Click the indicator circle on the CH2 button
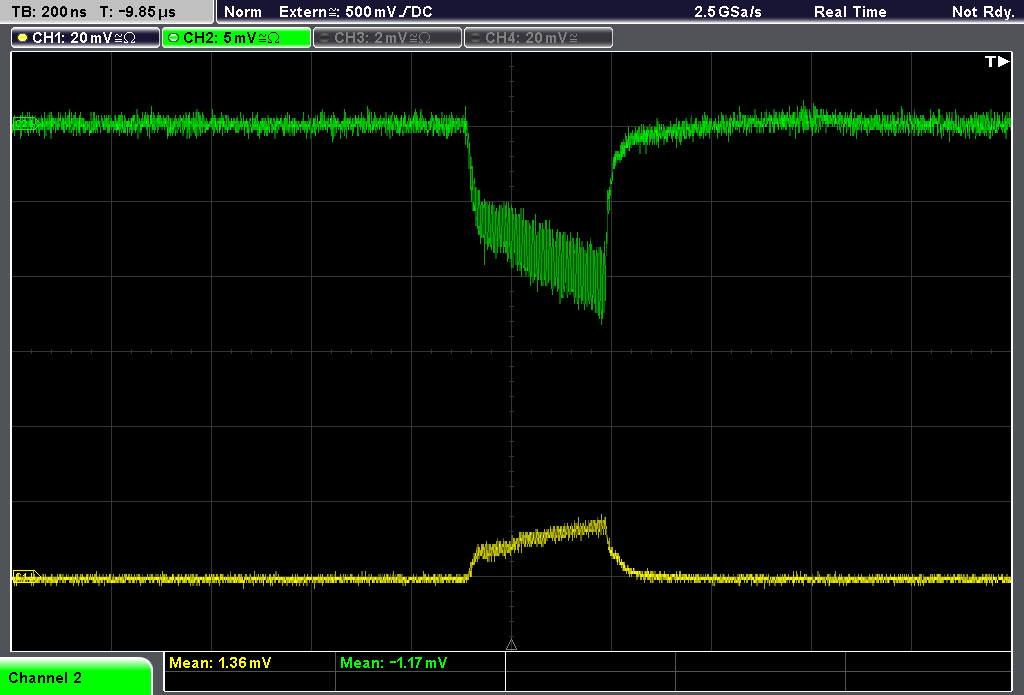This screenshot has height=695, width=1024. click(174, 38)
